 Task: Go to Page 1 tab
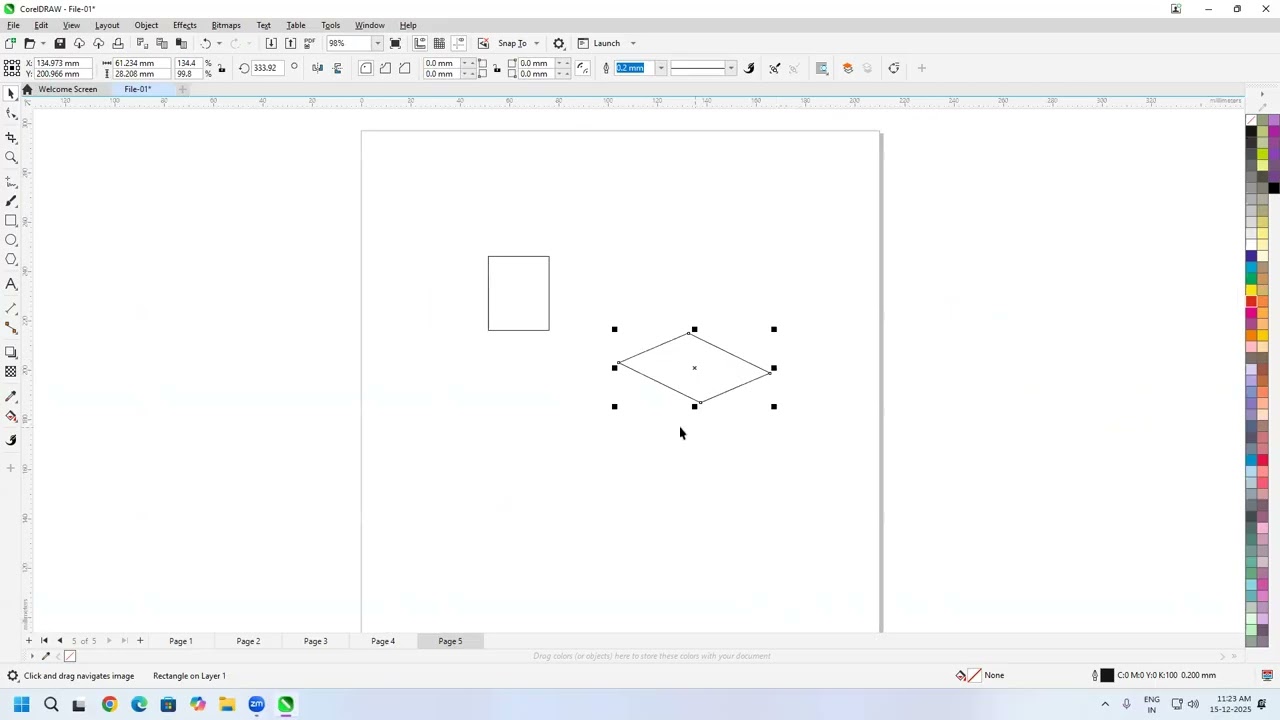(181, 641)
